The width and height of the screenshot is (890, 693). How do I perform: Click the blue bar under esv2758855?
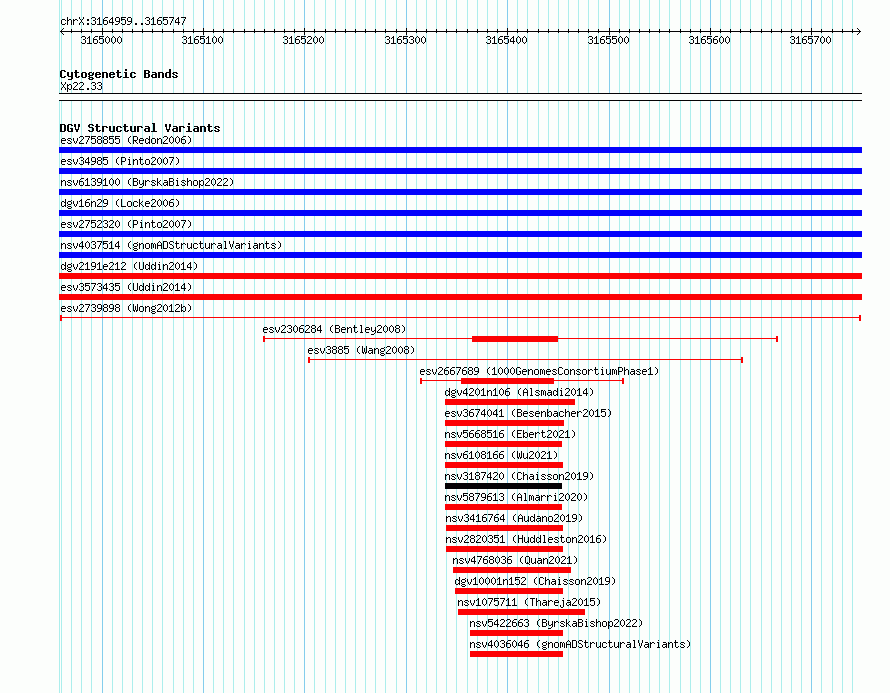pyautogui.click(x=460, y=150)
